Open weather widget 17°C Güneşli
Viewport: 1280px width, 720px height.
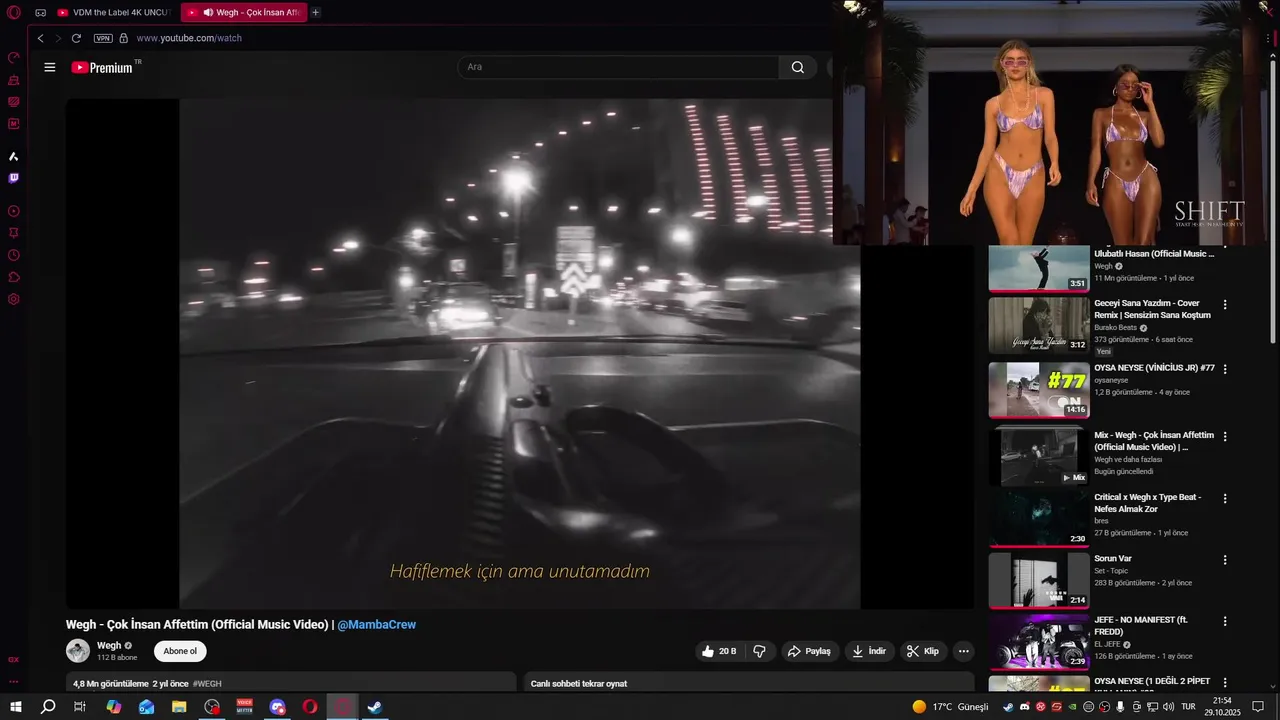pos(950,707)
